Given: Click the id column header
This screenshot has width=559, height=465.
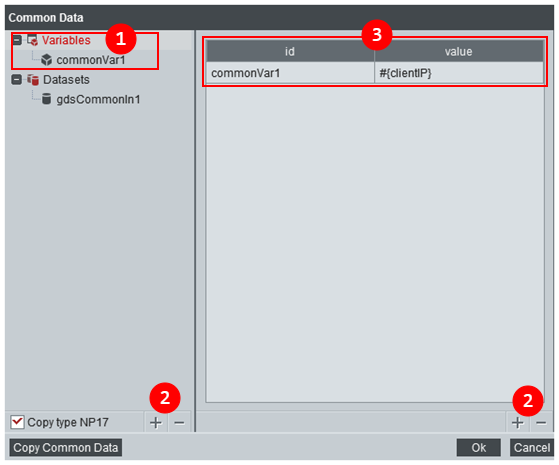Looking at the screenshot, I should [x=290, y=51].
